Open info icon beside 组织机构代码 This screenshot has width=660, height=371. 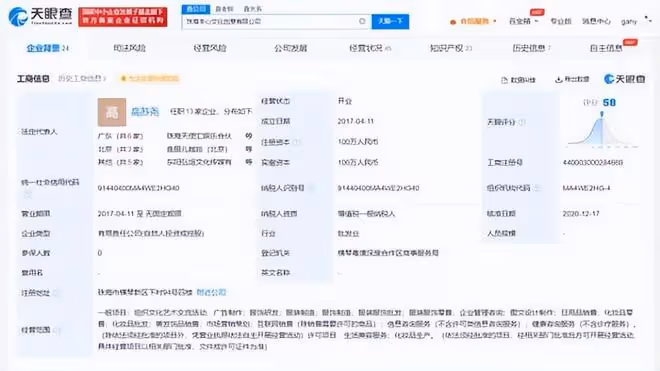[537, 188]
